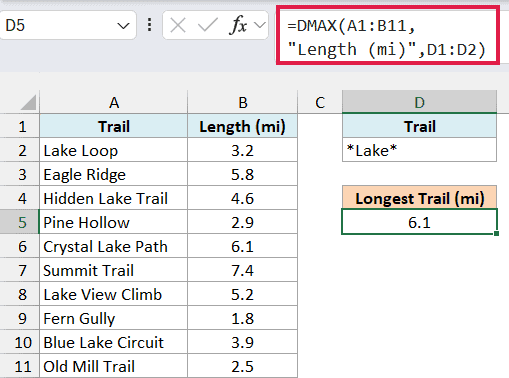Select row 8 header
This screenshot has height=378, width=509.
click(20, 294)
